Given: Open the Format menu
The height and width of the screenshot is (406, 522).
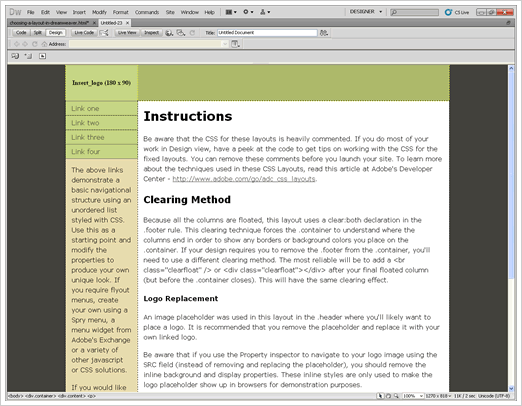Looking at the screenshot, I should tap(120, 12).
